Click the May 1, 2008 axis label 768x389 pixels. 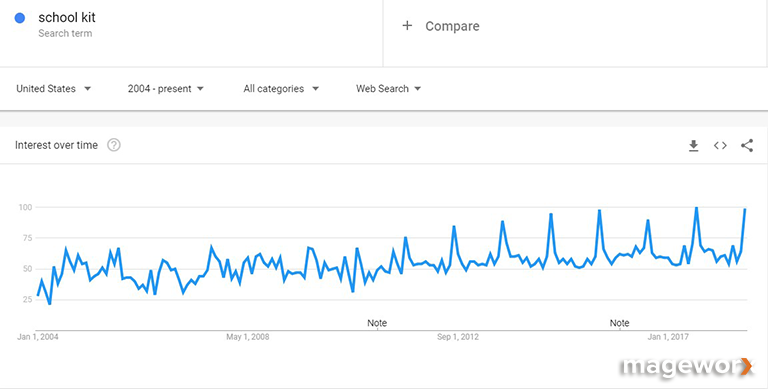point(247,337)
